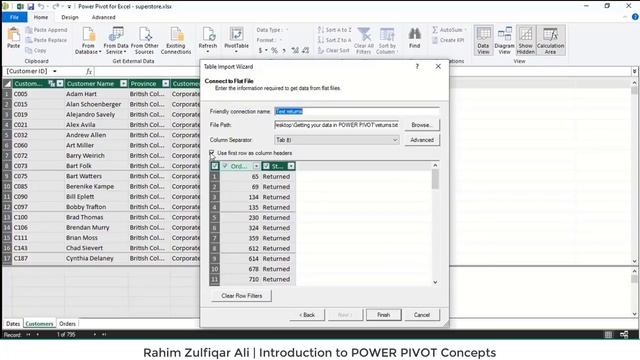
Task: Select the Home ribbon tab
Action: pyautogui.click(x=41, y=17)
